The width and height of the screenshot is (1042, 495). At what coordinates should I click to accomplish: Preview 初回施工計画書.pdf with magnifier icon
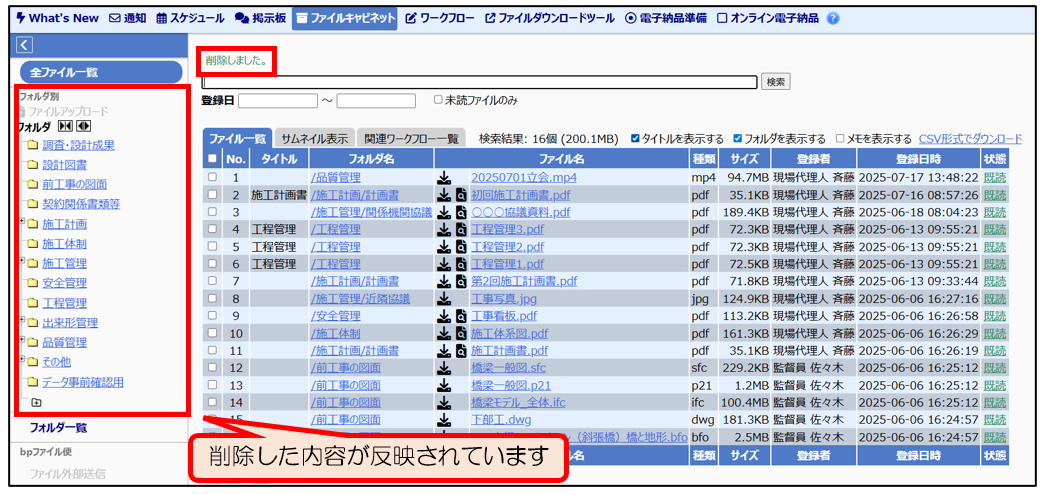461,195
